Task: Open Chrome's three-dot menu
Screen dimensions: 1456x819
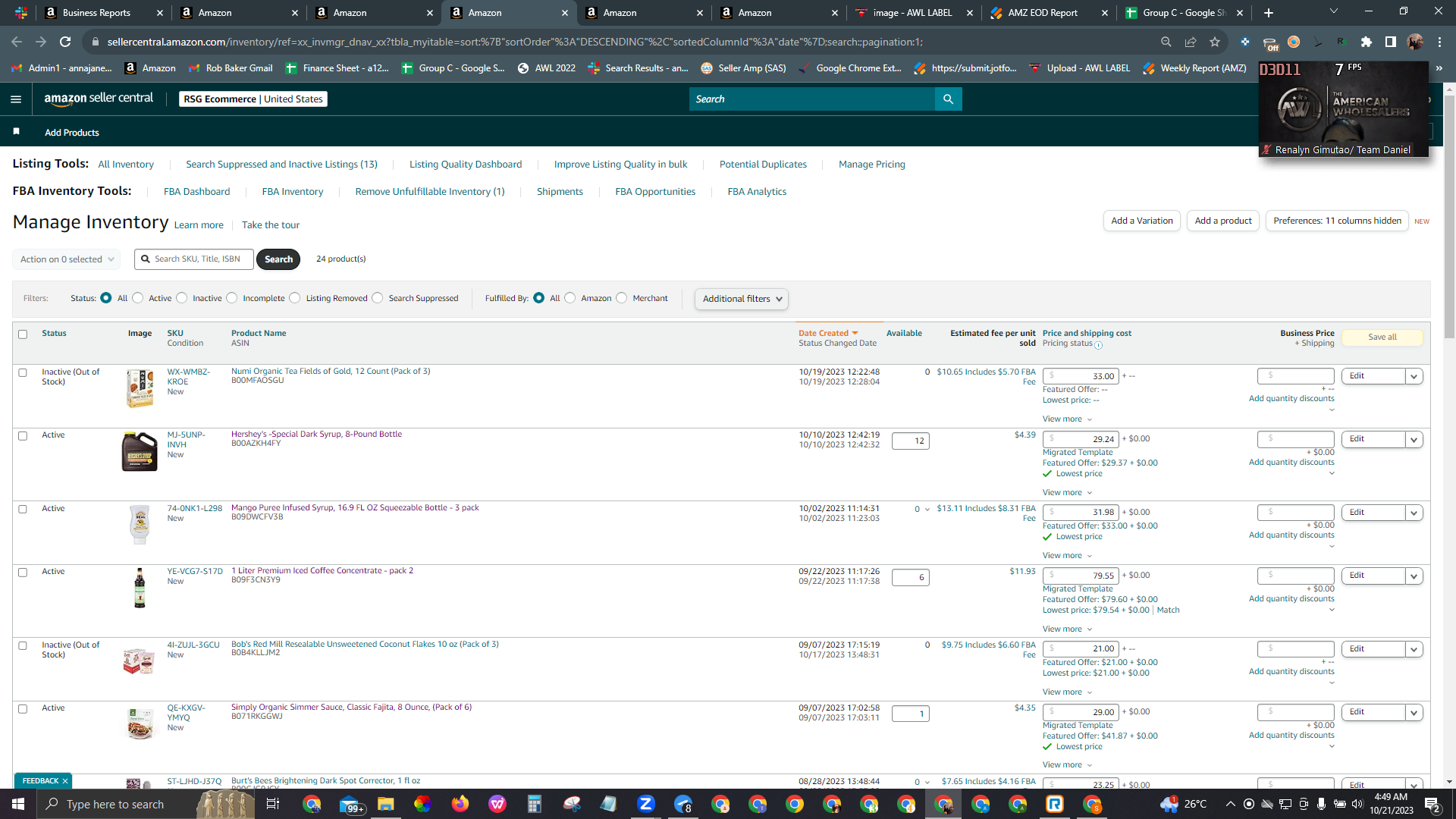Action: coord(1439,42)
